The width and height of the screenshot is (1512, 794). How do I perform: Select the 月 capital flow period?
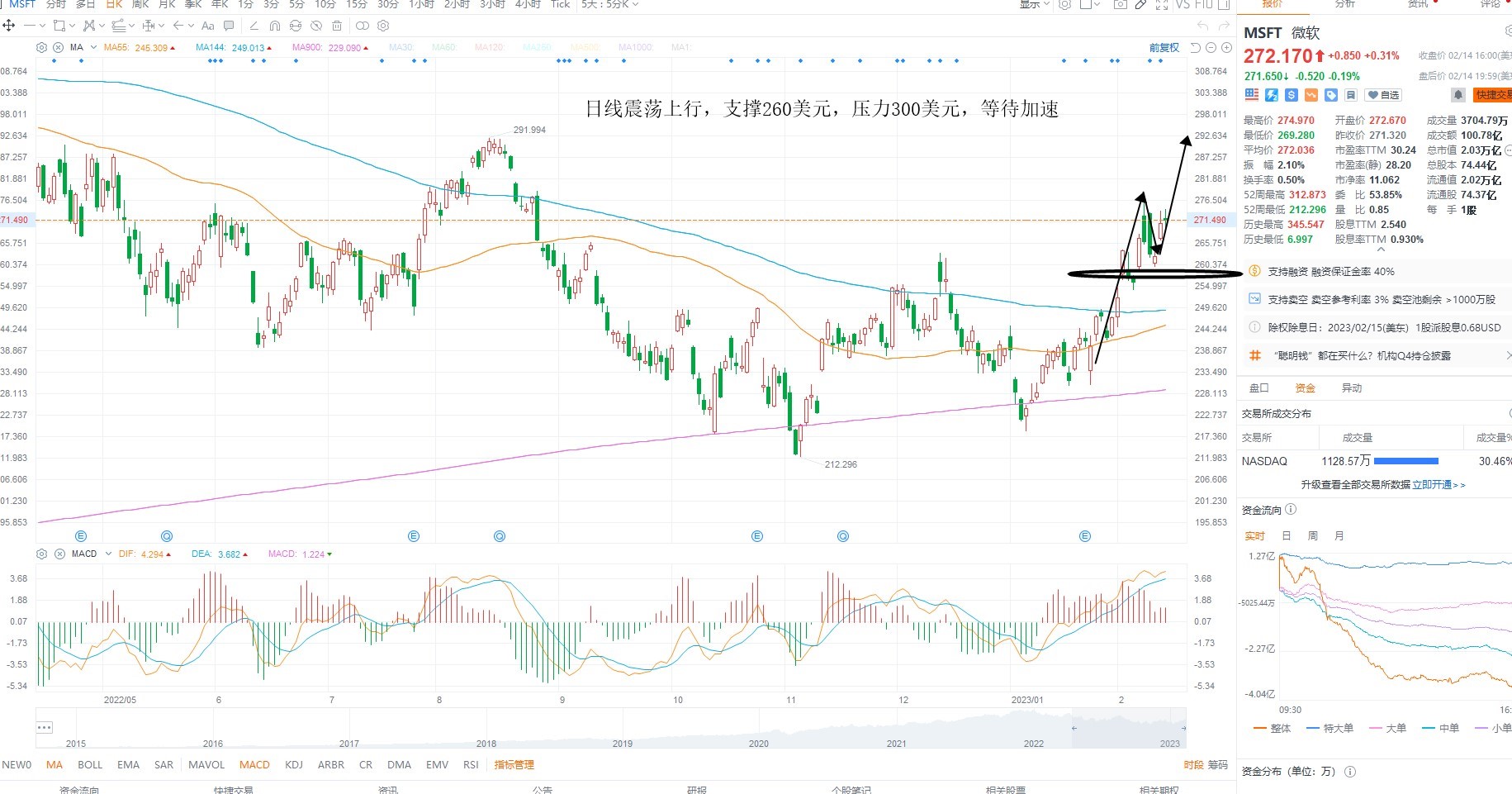1339,535
